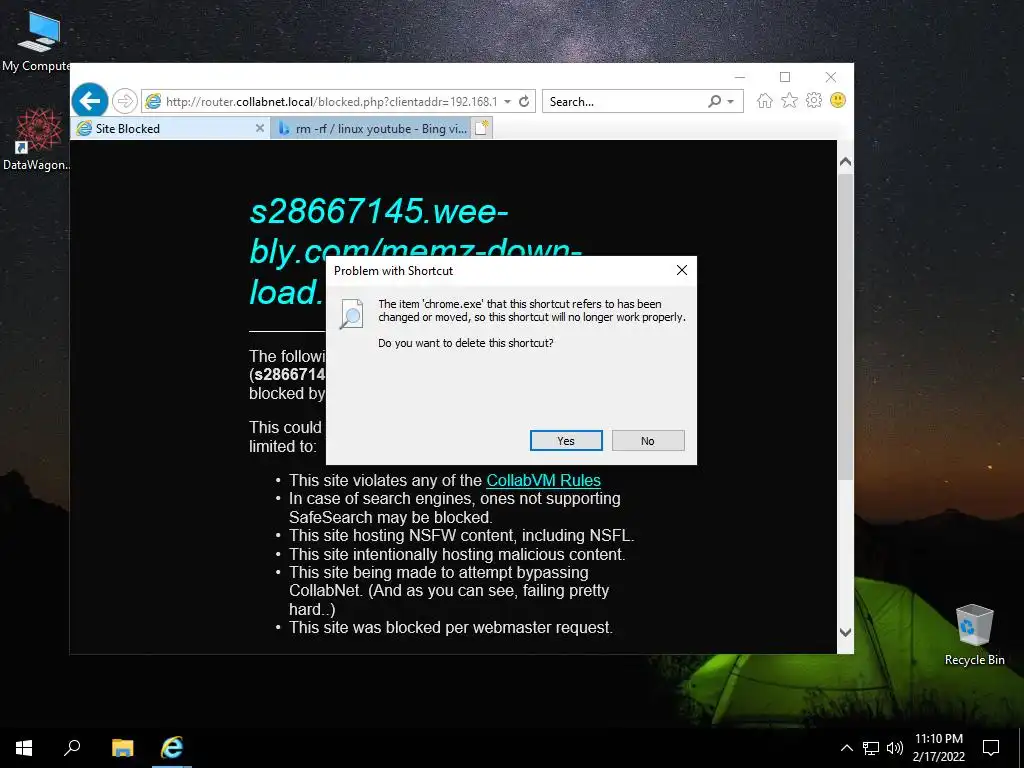Image resolution: width=1024 pixels, height=768 pixels.
Task: Click No in Problem with Shortcut dialog
Action: (x=648, y=441)
